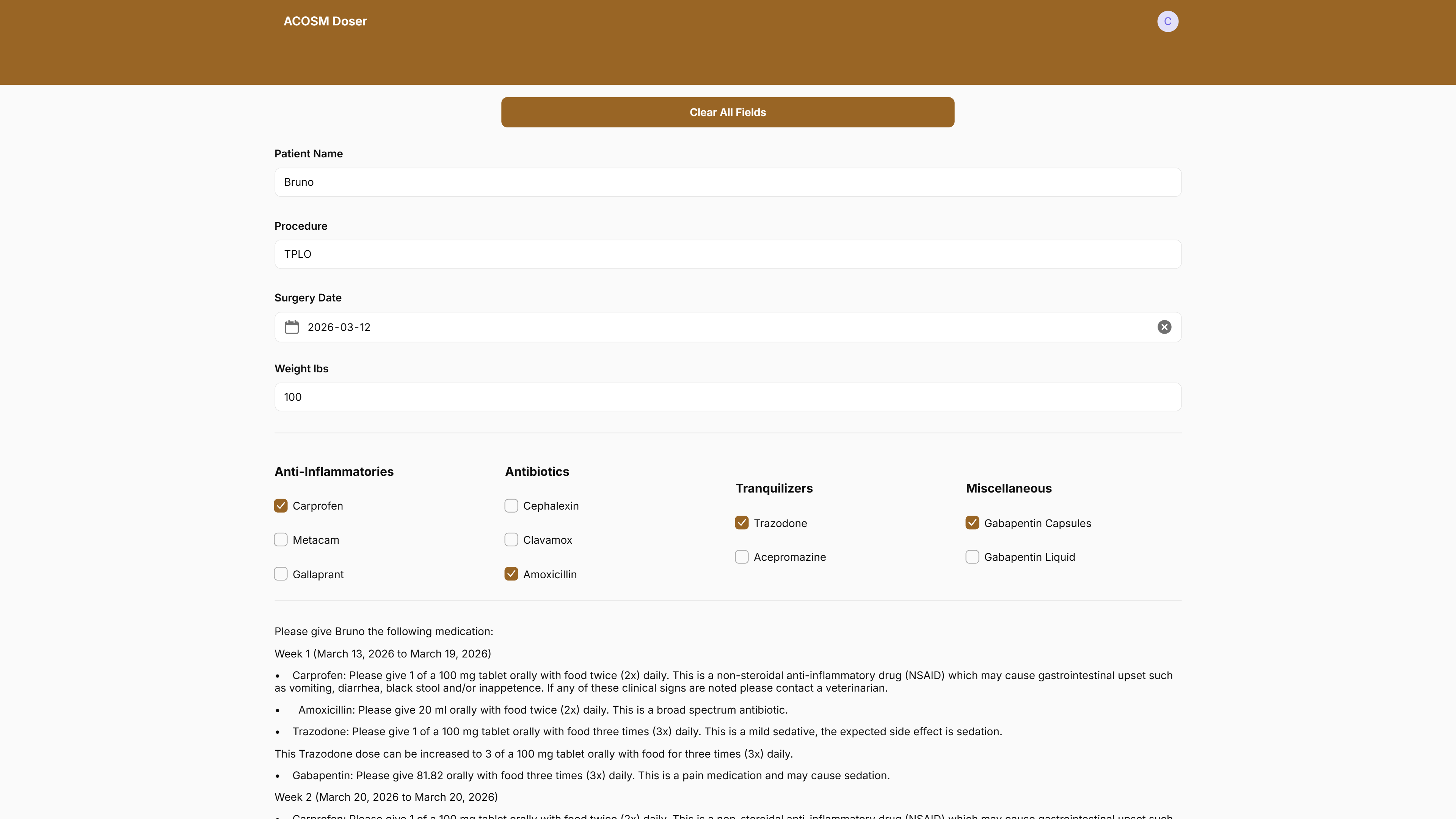Enable the Gabapentin Liquid checkbox
Image resolution: width=1456 pixels, height=819 pixels.
tap(972, 557)
